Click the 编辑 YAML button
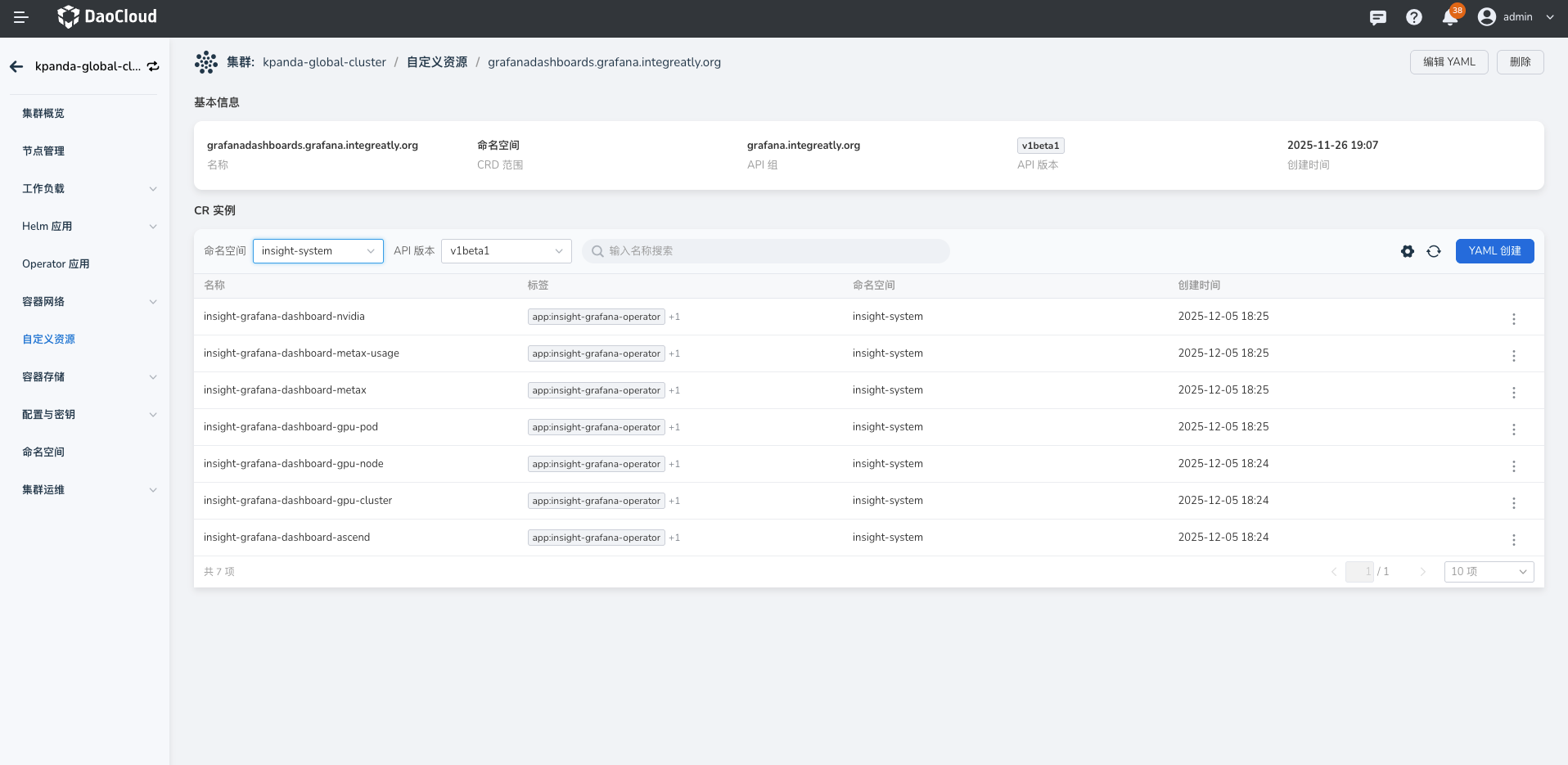 [x=1449, y=62]
